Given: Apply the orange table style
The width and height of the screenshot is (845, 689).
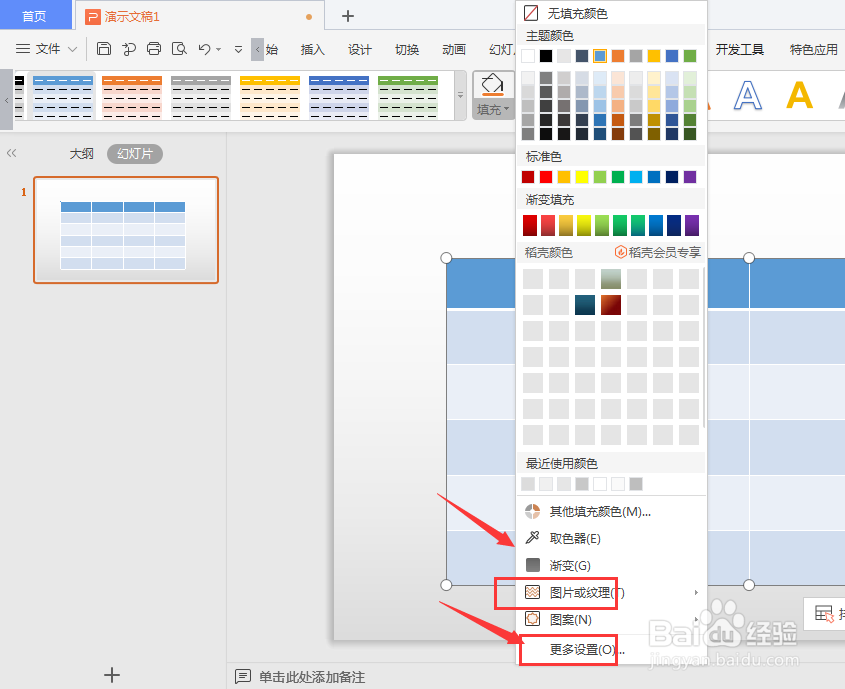Looking at the screenshot, I should coord(131,96).
